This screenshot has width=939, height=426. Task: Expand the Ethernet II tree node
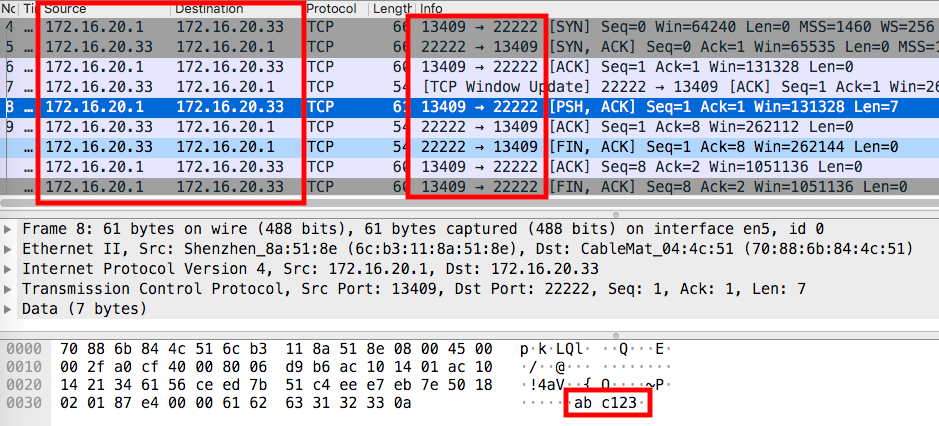[7, 249]
